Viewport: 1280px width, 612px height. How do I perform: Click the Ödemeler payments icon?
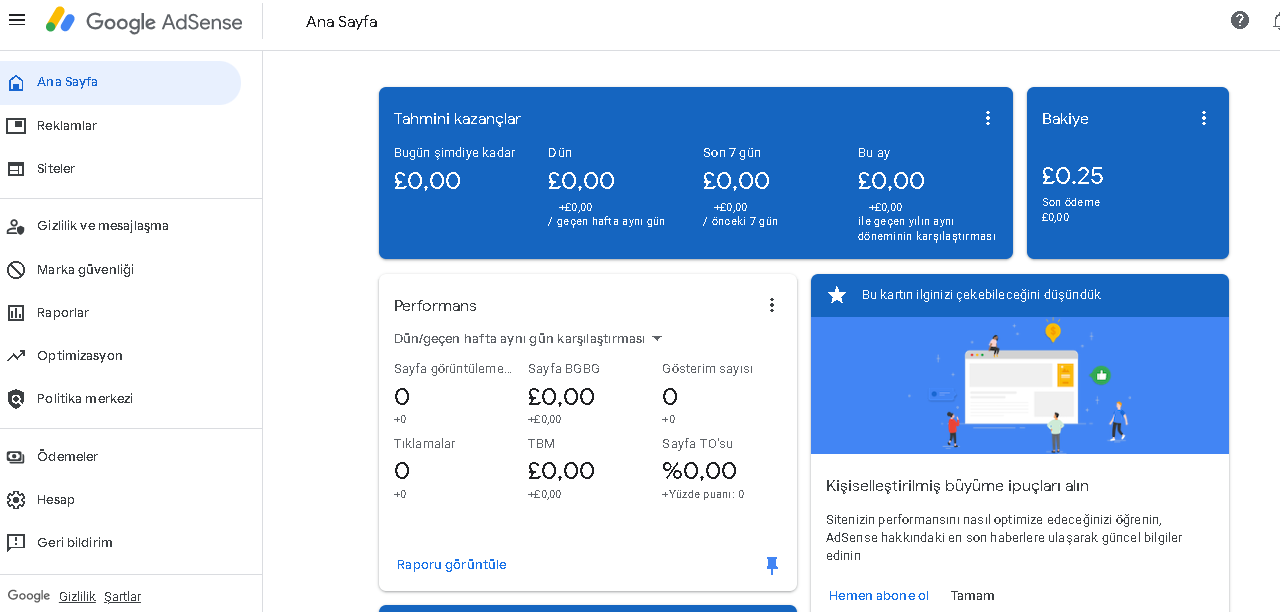coord(16,457)
